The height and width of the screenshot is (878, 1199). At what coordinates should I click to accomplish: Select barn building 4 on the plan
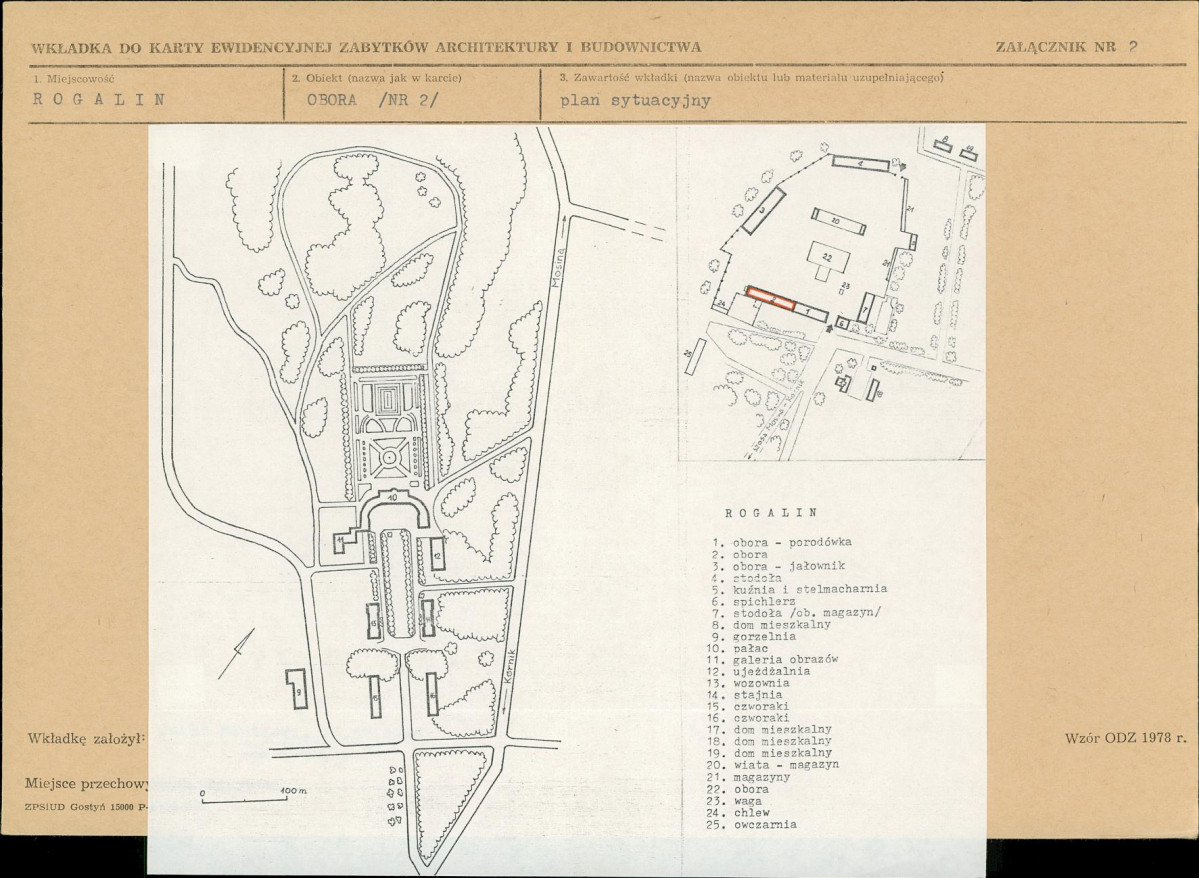[862, 163]
